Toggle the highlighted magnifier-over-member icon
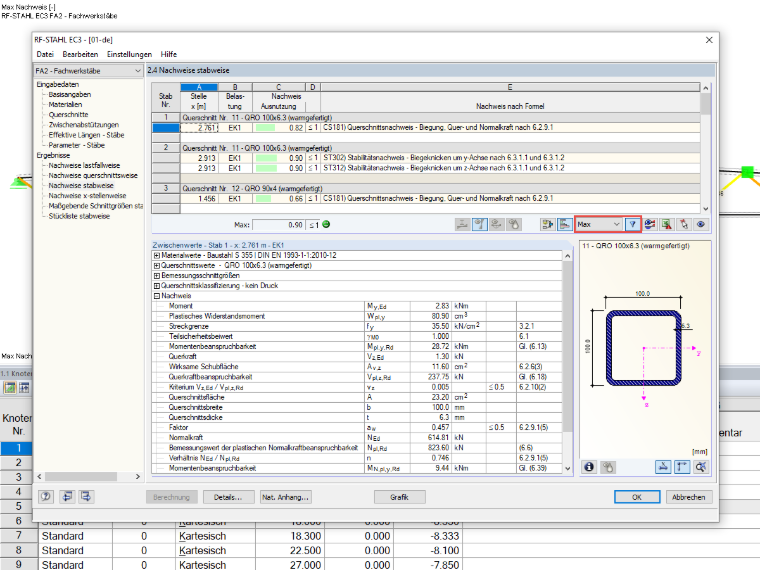 click(x=479, y=224)
